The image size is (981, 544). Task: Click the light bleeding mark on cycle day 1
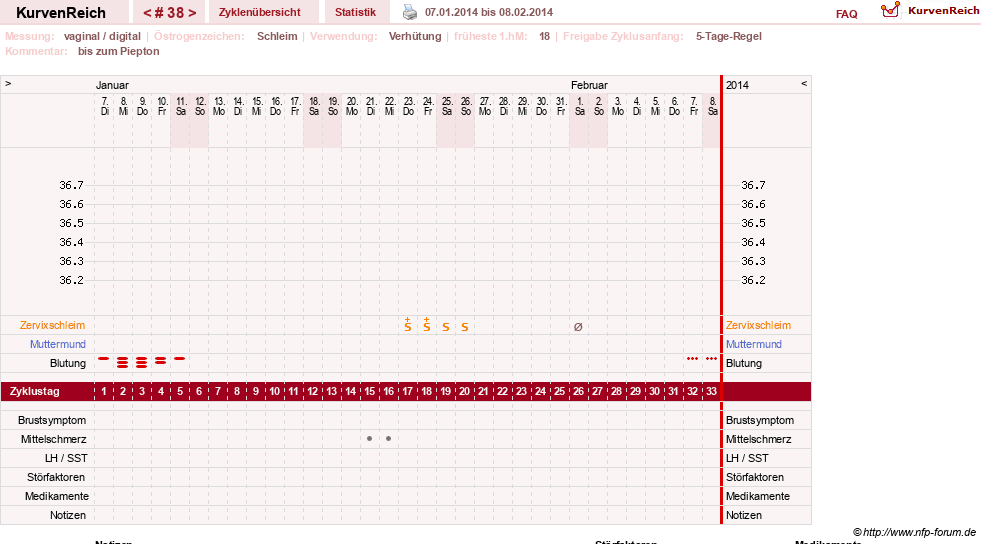pos(104,358)
